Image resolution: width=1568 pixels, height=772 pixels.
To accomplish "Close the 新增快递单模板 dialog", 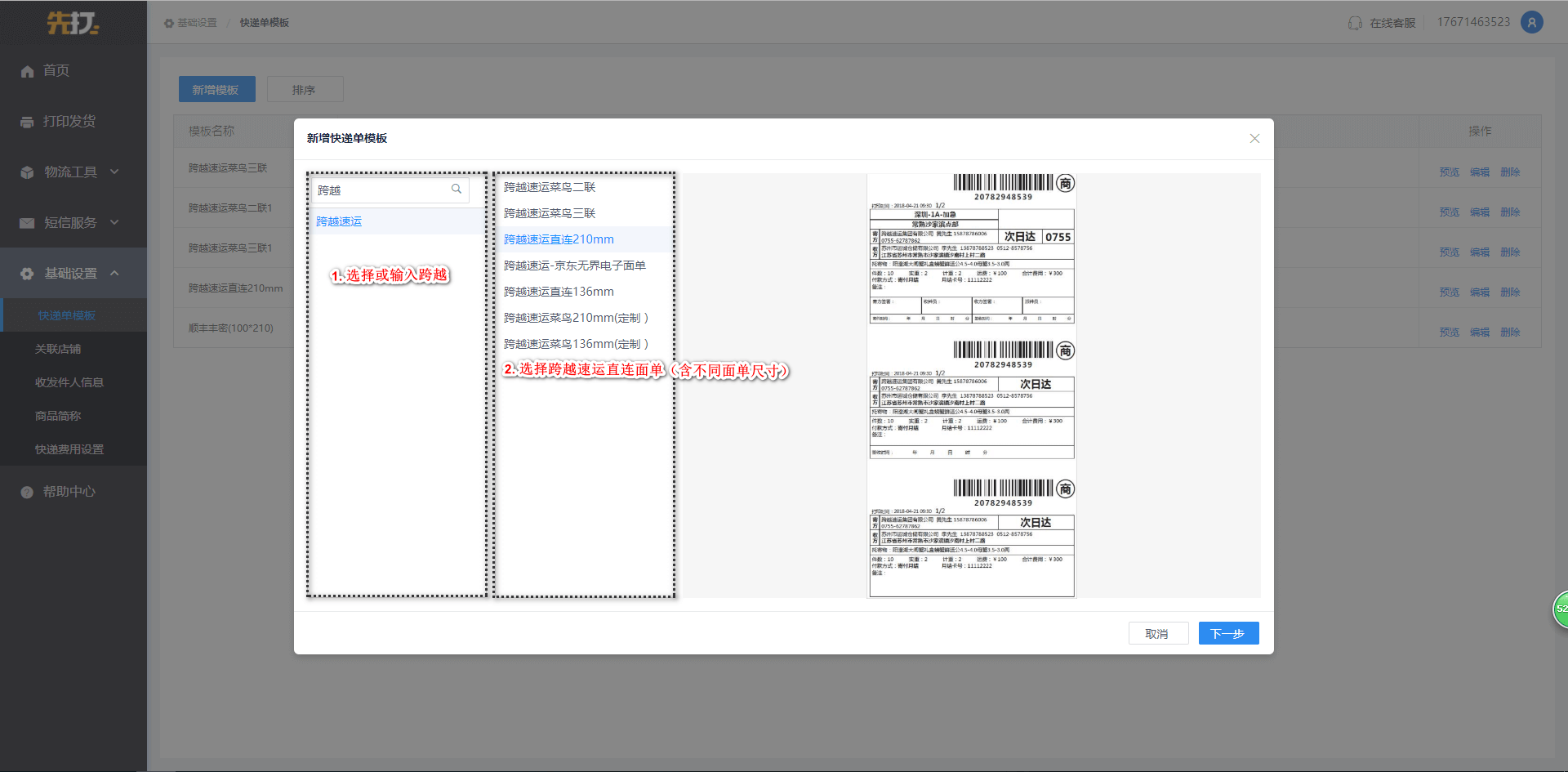I will click(x=1254, y=139).
